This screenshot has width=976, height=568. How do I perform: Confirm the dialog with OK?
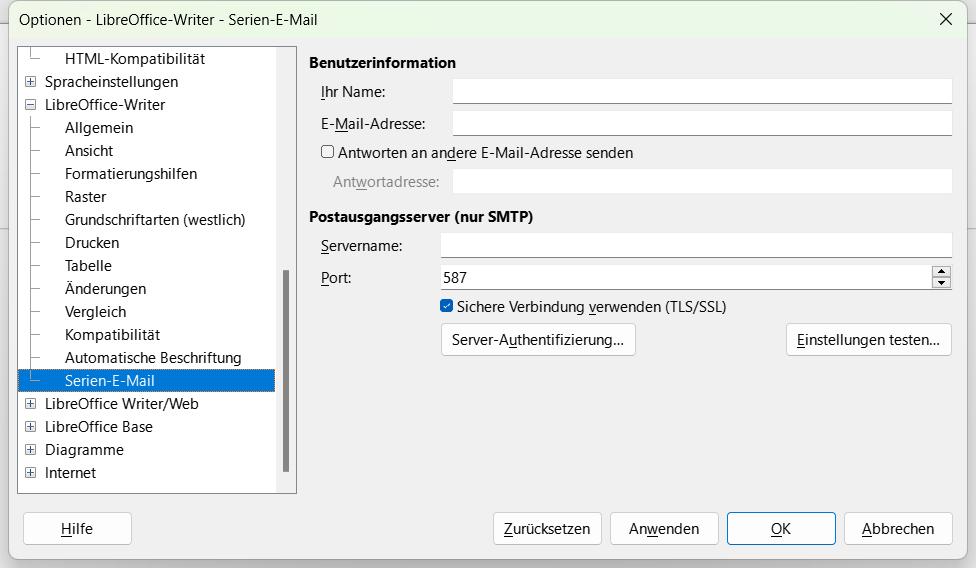point(781,529)
